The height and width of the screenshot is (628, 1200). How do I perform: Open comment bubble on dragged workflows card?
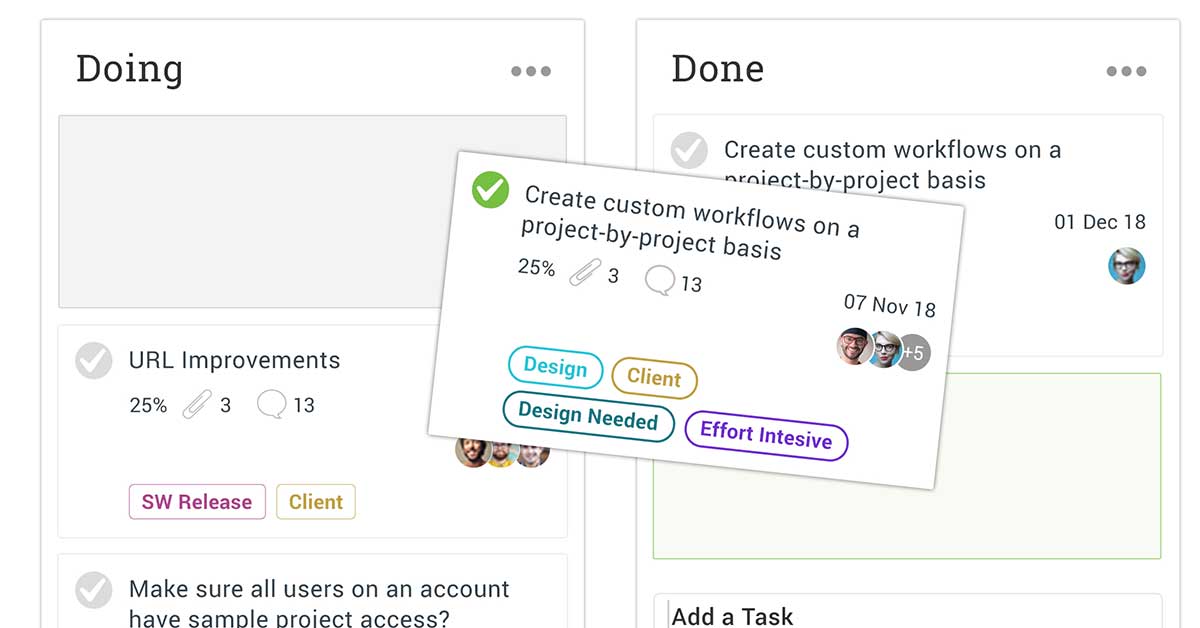[660, 281]
